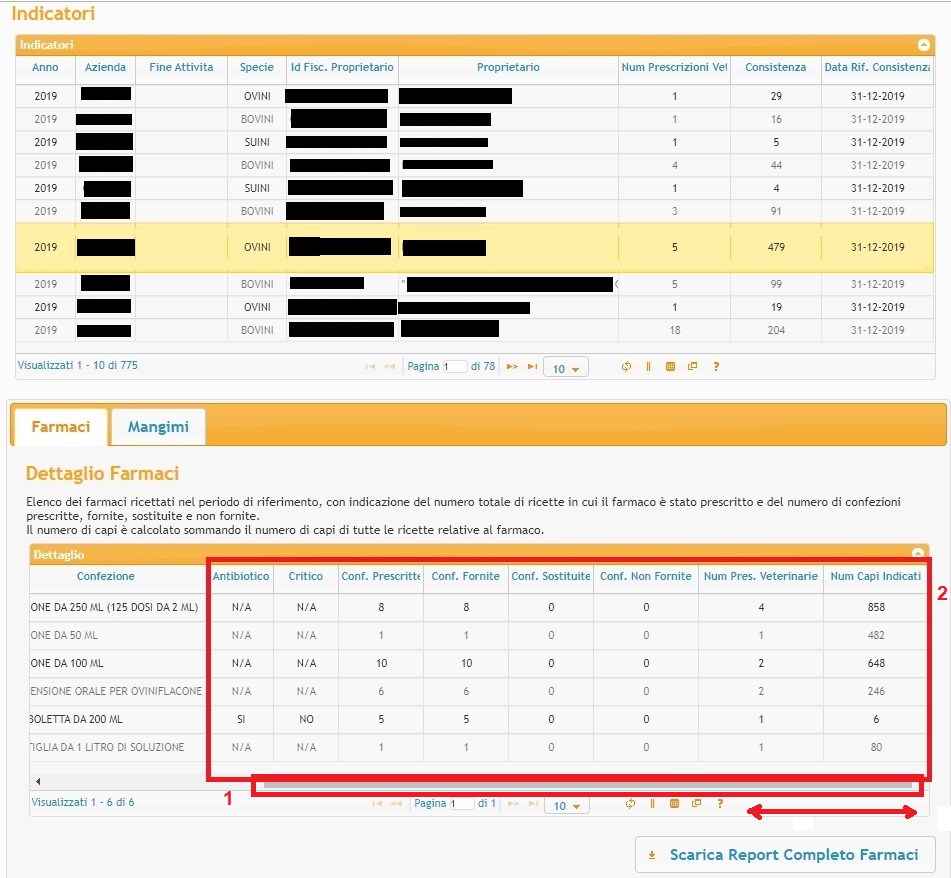Image resolution: width=951 pixels, height=878 pixels.
Task: Go to first page in Dettaglio pager
Action: (x=377, y=803)
